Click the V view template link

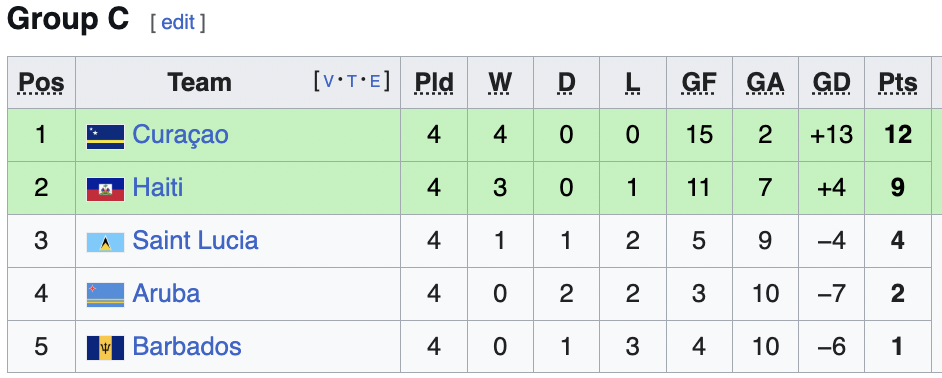[x=329, y=81]
